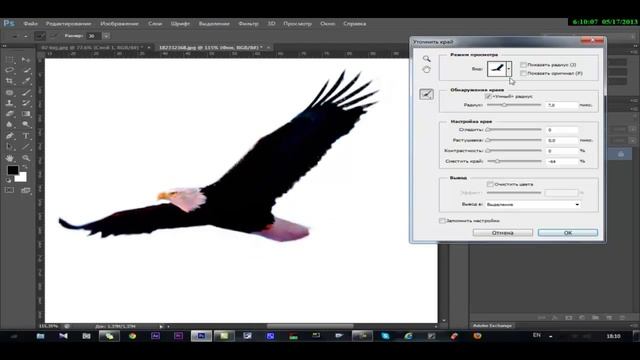Select the Quick Selection tool
Screen dimensions: 640x360
(26, 70)
